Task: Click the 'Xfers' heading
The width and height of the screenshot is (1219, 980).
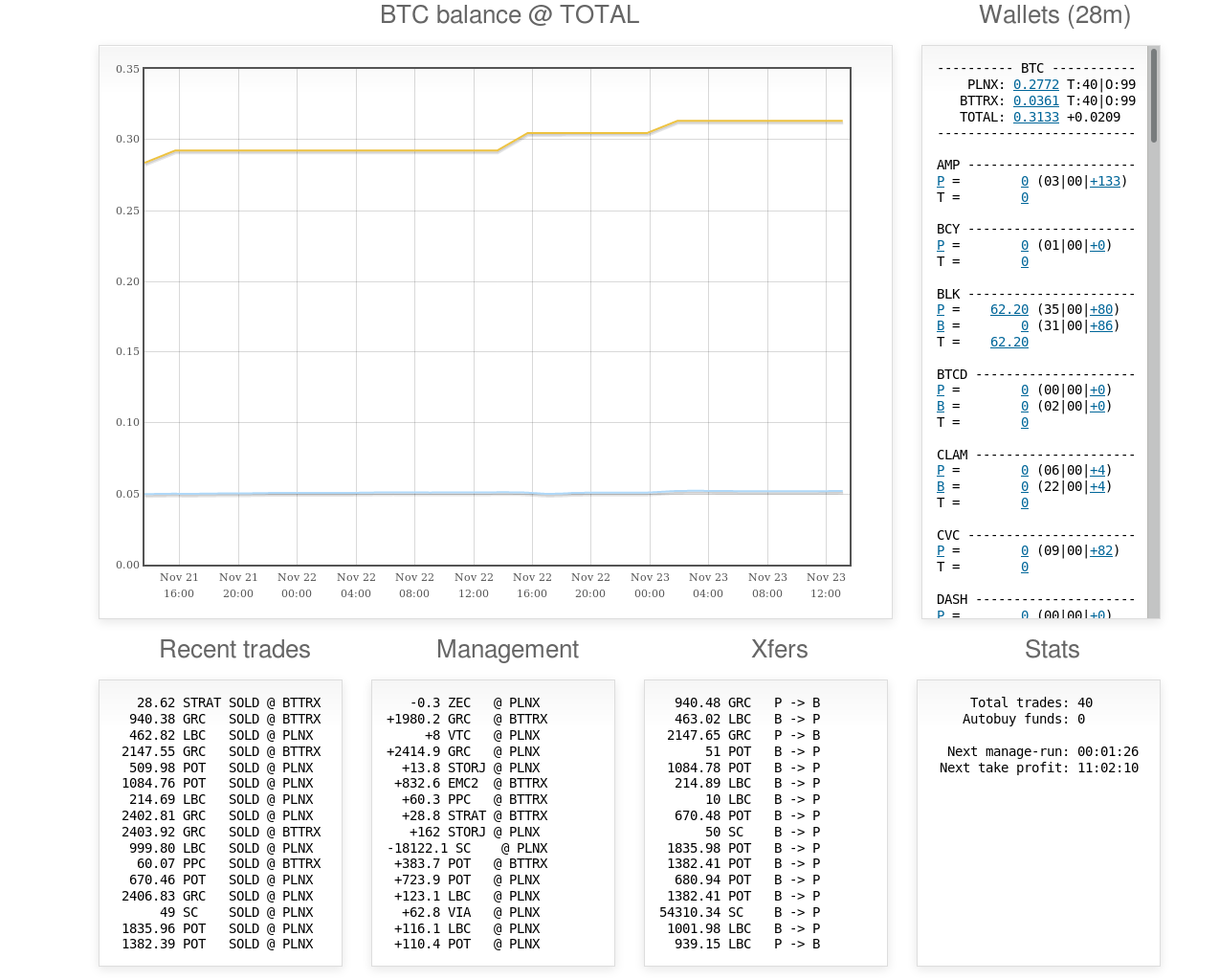Action: pos(780,649)
